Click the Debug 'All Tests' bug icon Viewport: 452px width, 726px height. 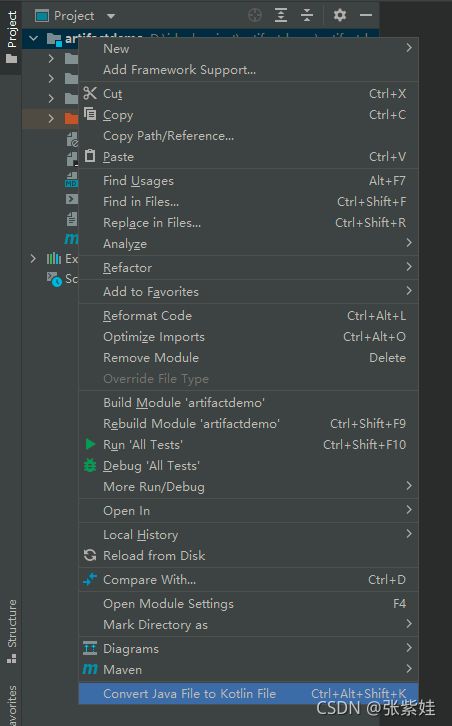90,465
